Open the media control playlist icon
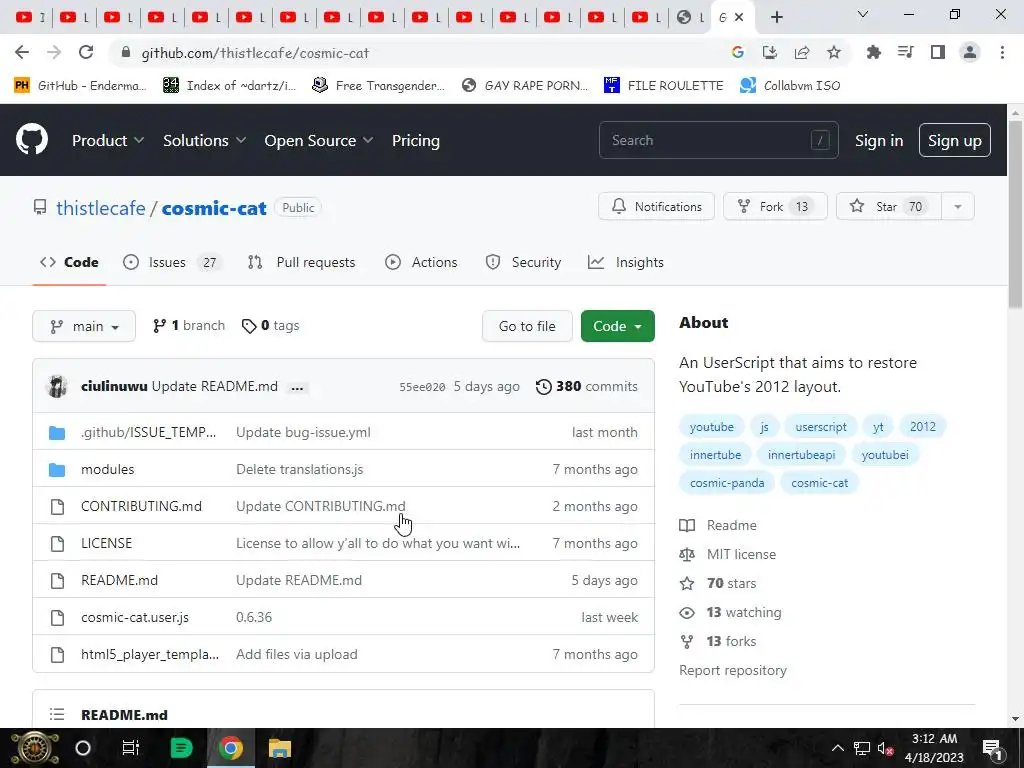Screen dimensions: 1024x768 (906, 53)
